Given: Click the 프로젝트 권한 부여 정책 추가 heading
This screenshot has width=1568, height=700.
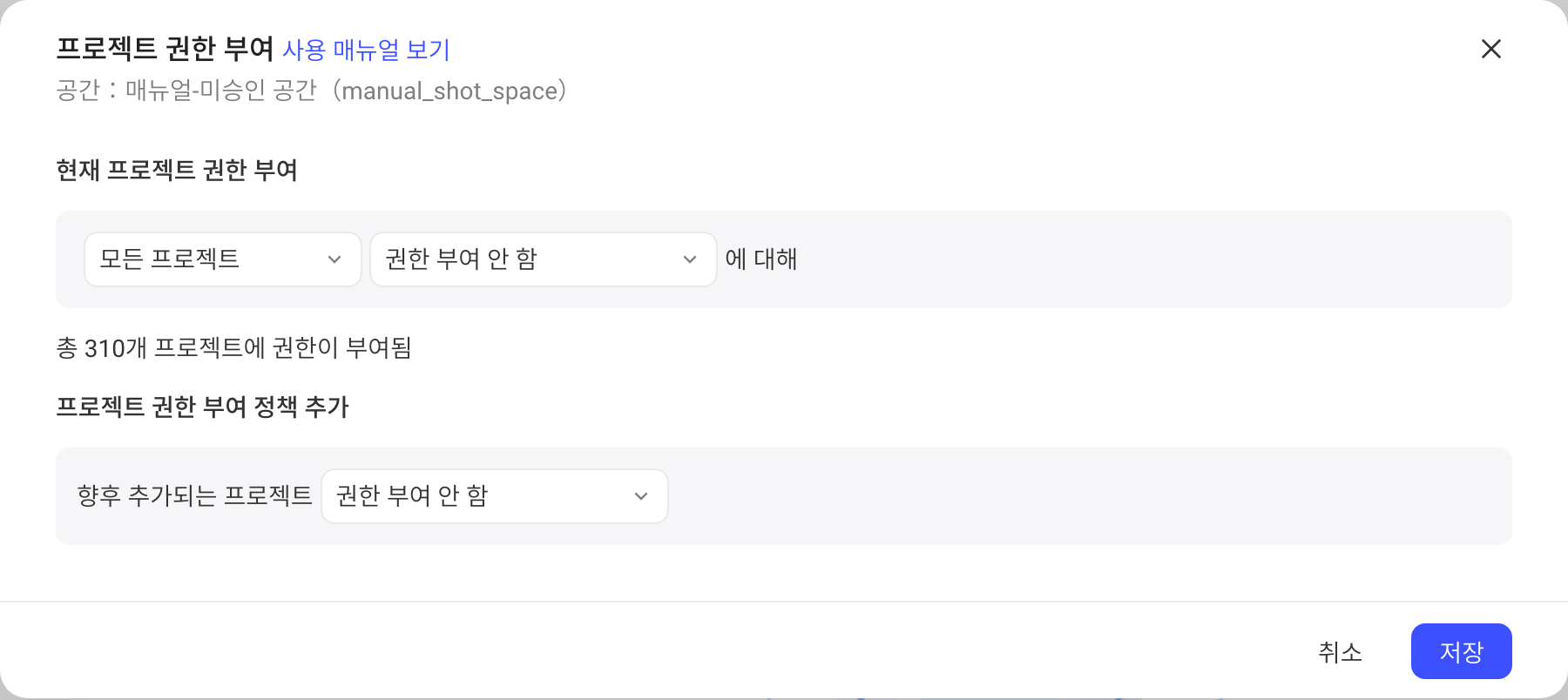Looking at the screenshot, I should coord(202,407).
